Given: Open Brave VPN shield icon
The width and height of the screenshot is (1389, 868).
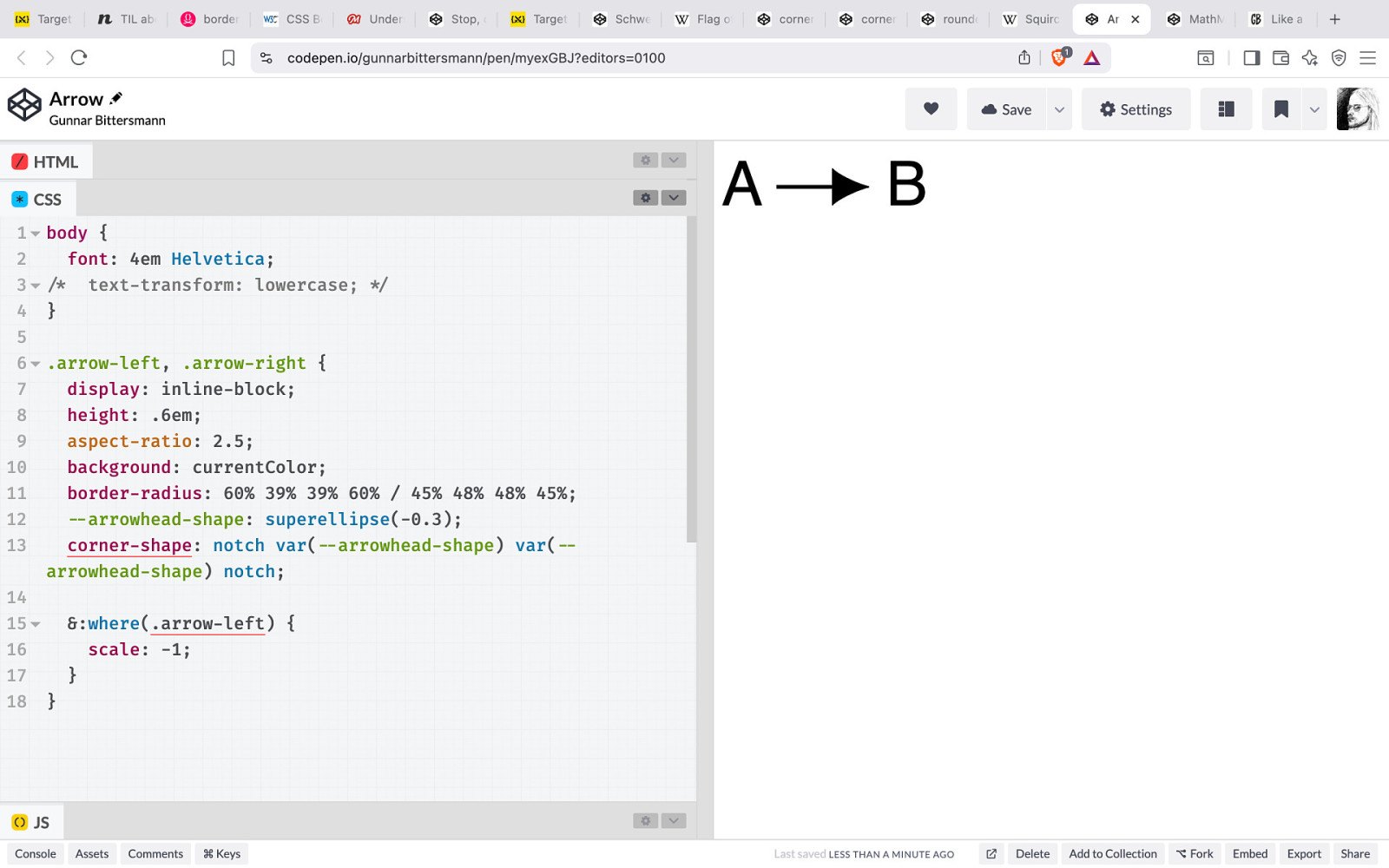Looking at the screenshot, I should (1339, 58).
